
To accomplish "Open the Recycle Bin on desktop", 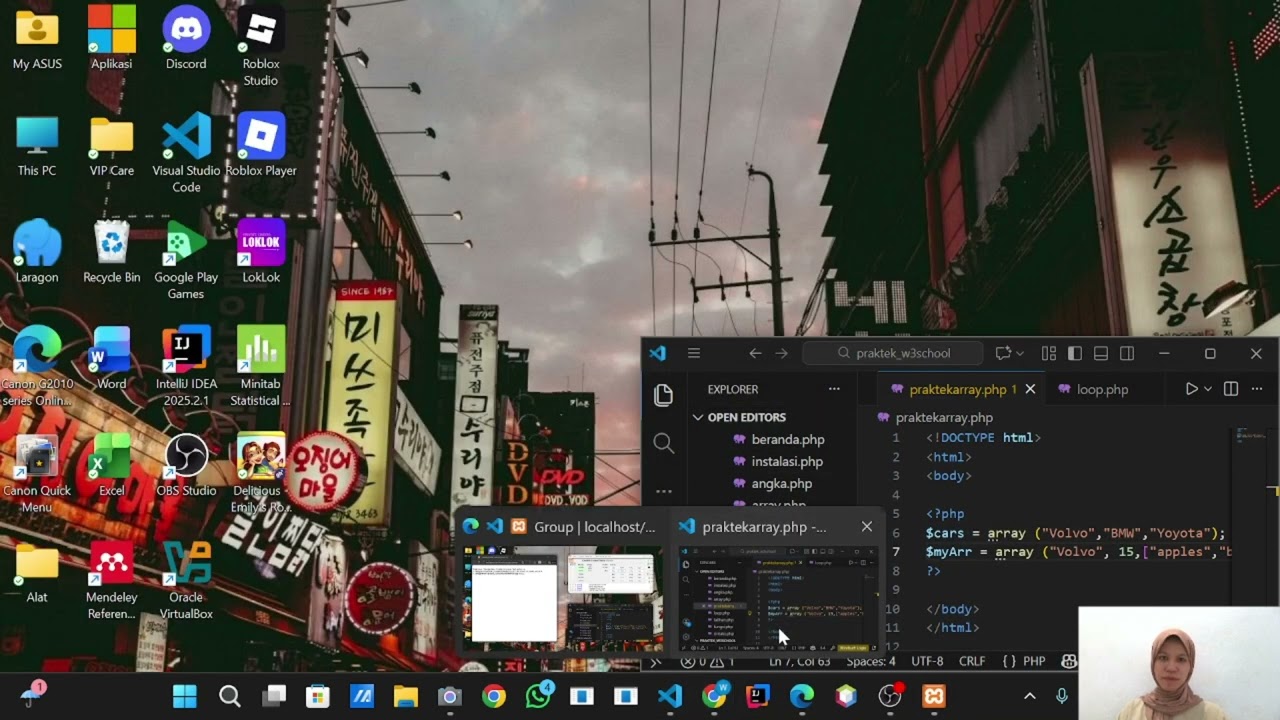I will (111, 252).
